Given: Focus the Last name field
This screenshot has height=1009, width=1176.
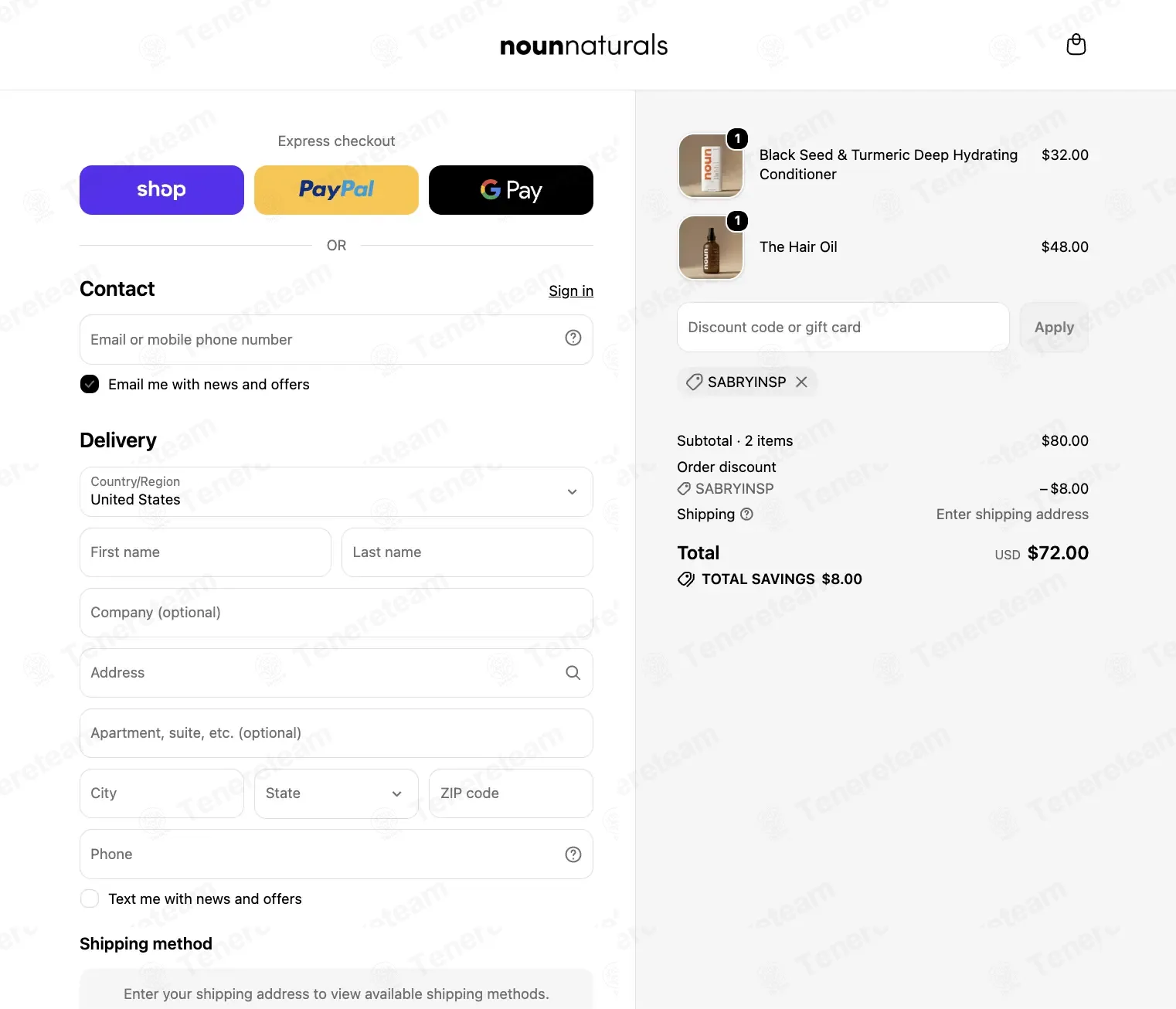Looking at the screenshot, I should coord(467,552).
